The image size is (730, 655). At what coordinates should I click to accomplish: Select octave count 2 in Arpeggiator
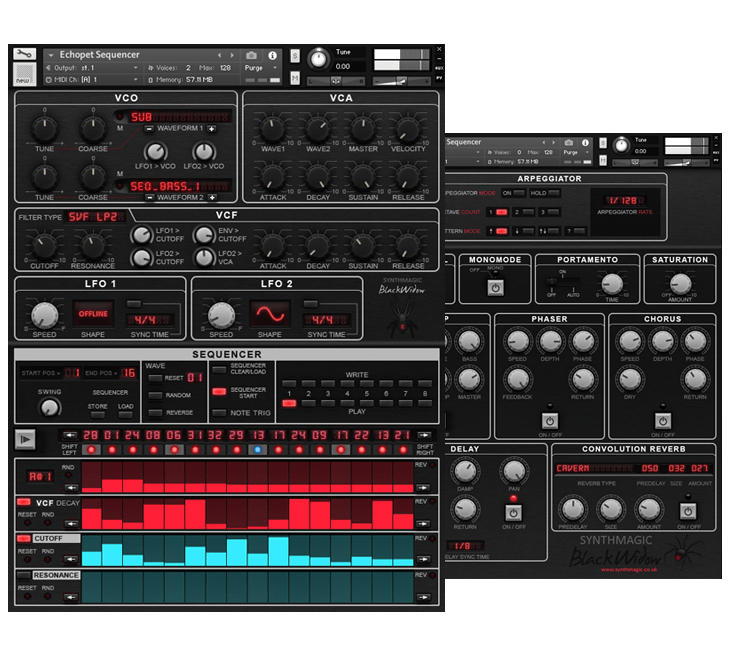(528, 212)
